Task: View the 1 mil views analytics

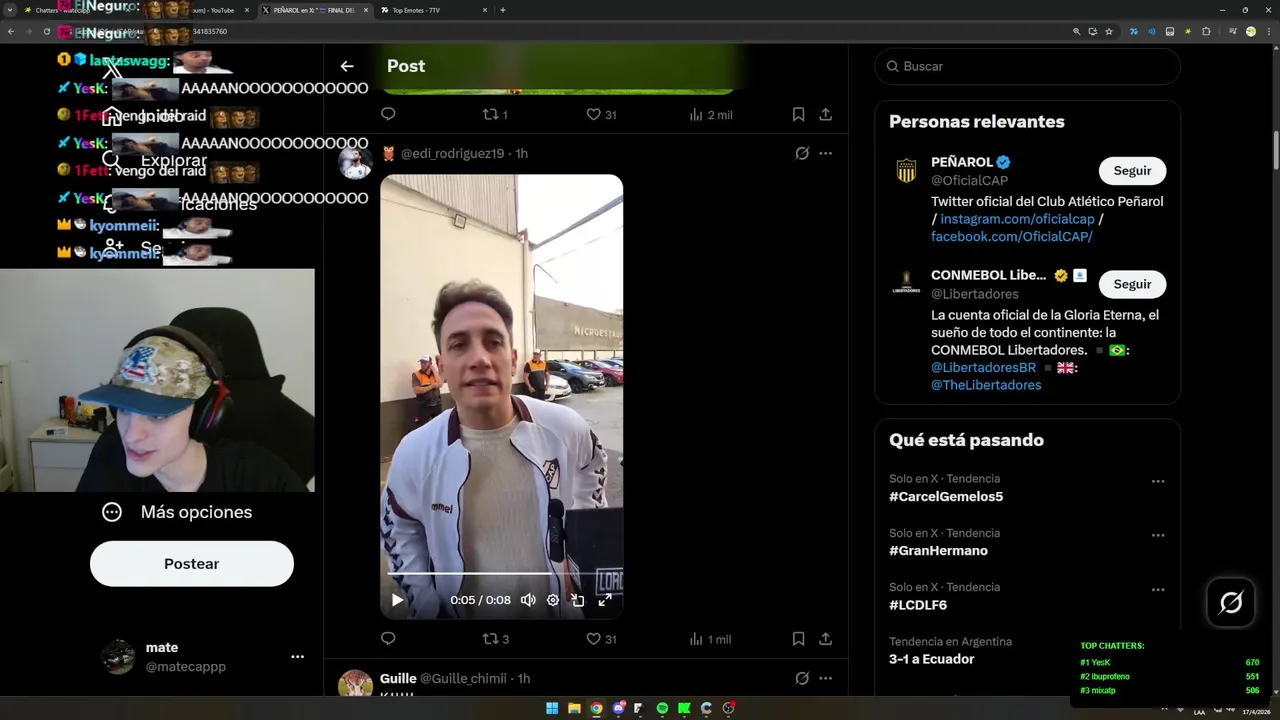Action: (x=710, y=639)
